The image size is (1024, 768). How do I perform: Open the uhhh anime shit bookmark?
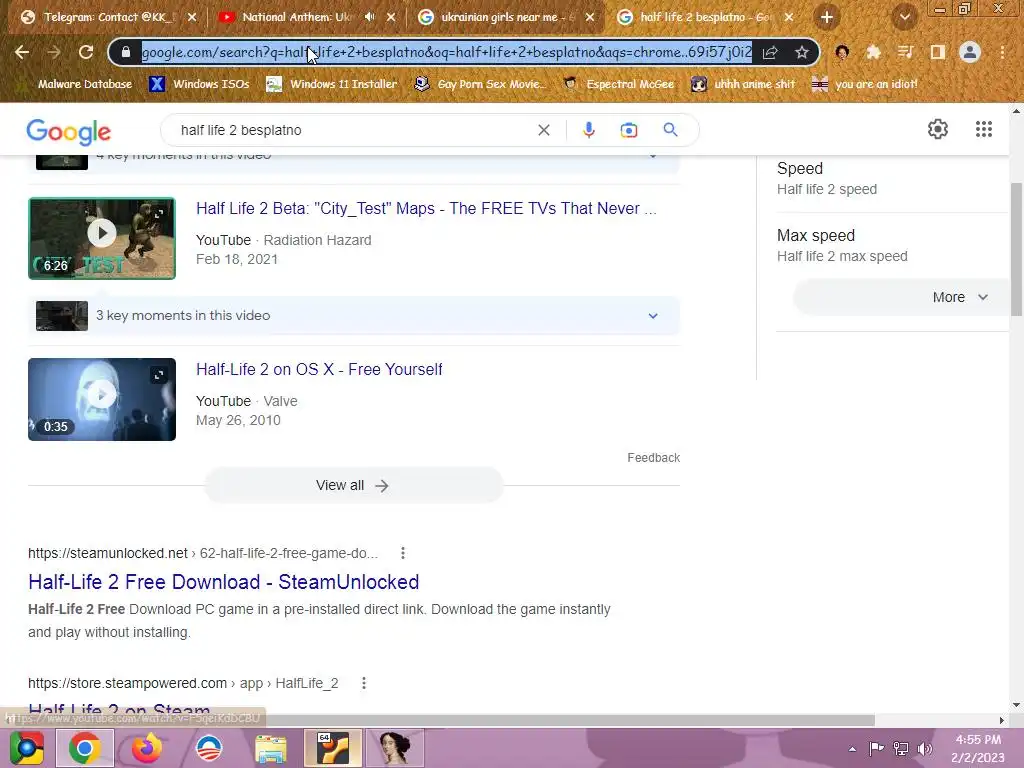[743, 84]
